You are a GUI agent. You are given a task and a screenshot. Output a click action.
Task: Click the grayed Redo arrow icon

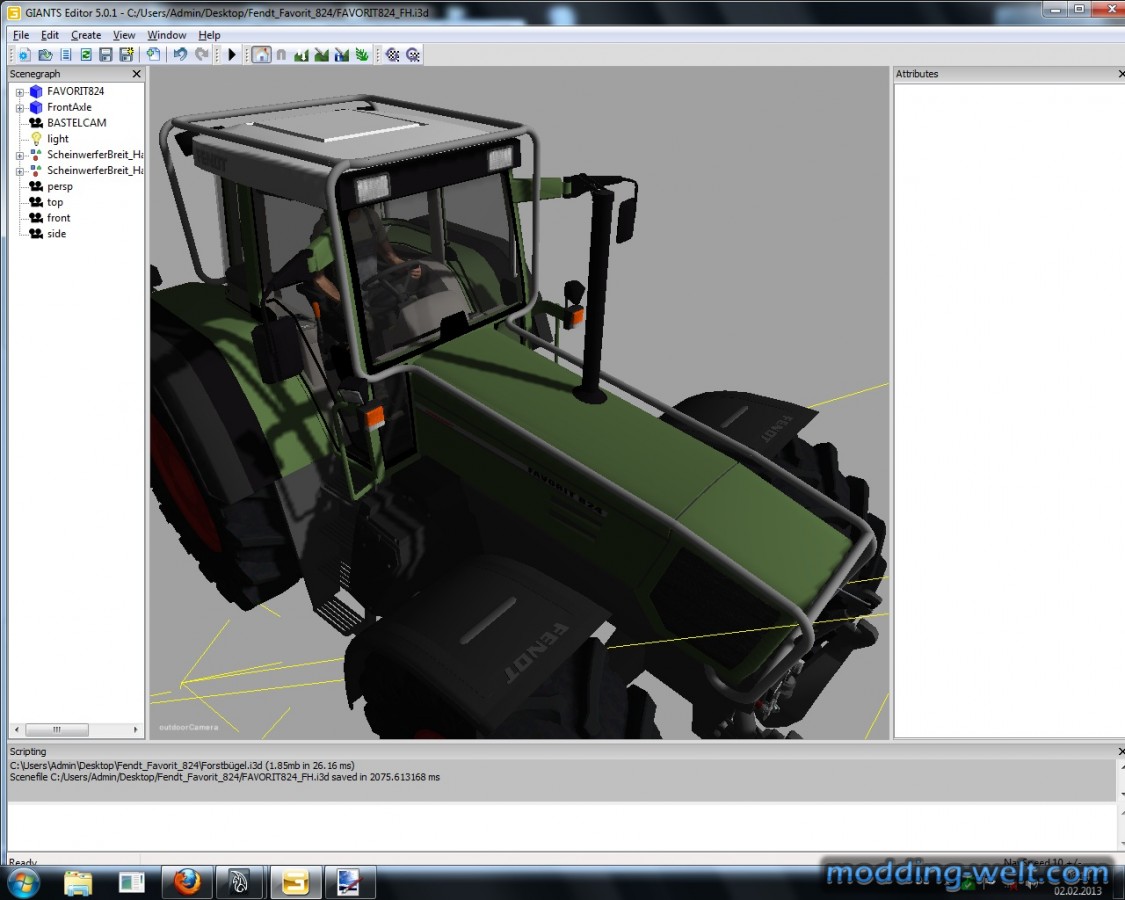202,55
